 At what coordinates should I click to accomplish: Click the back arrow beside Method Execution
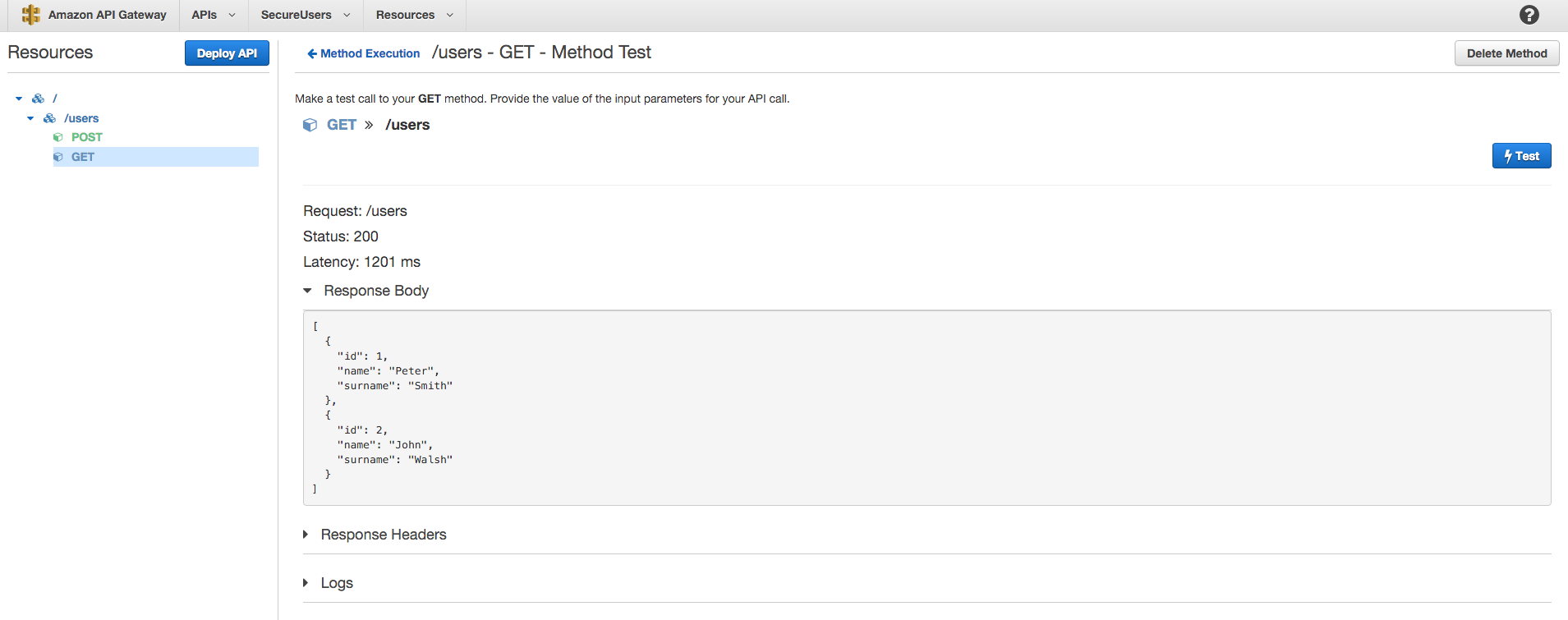[311, 54]
